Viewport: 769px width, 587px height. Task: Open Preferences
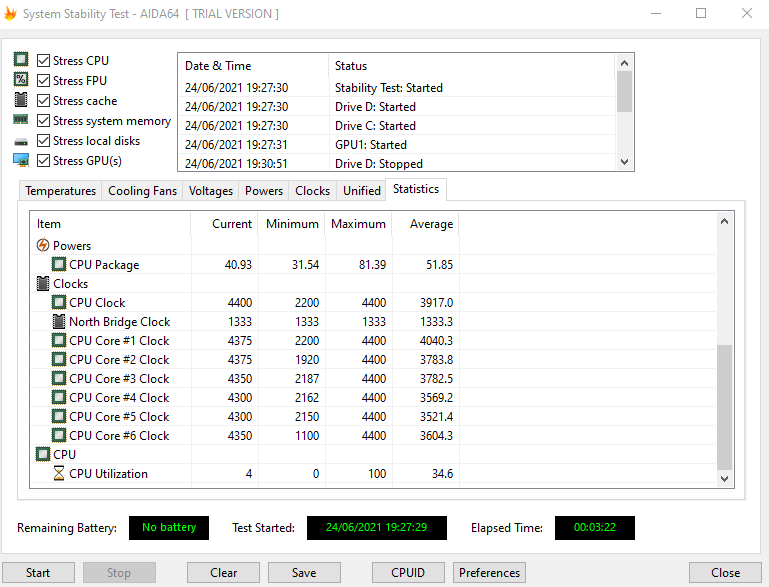489,573
